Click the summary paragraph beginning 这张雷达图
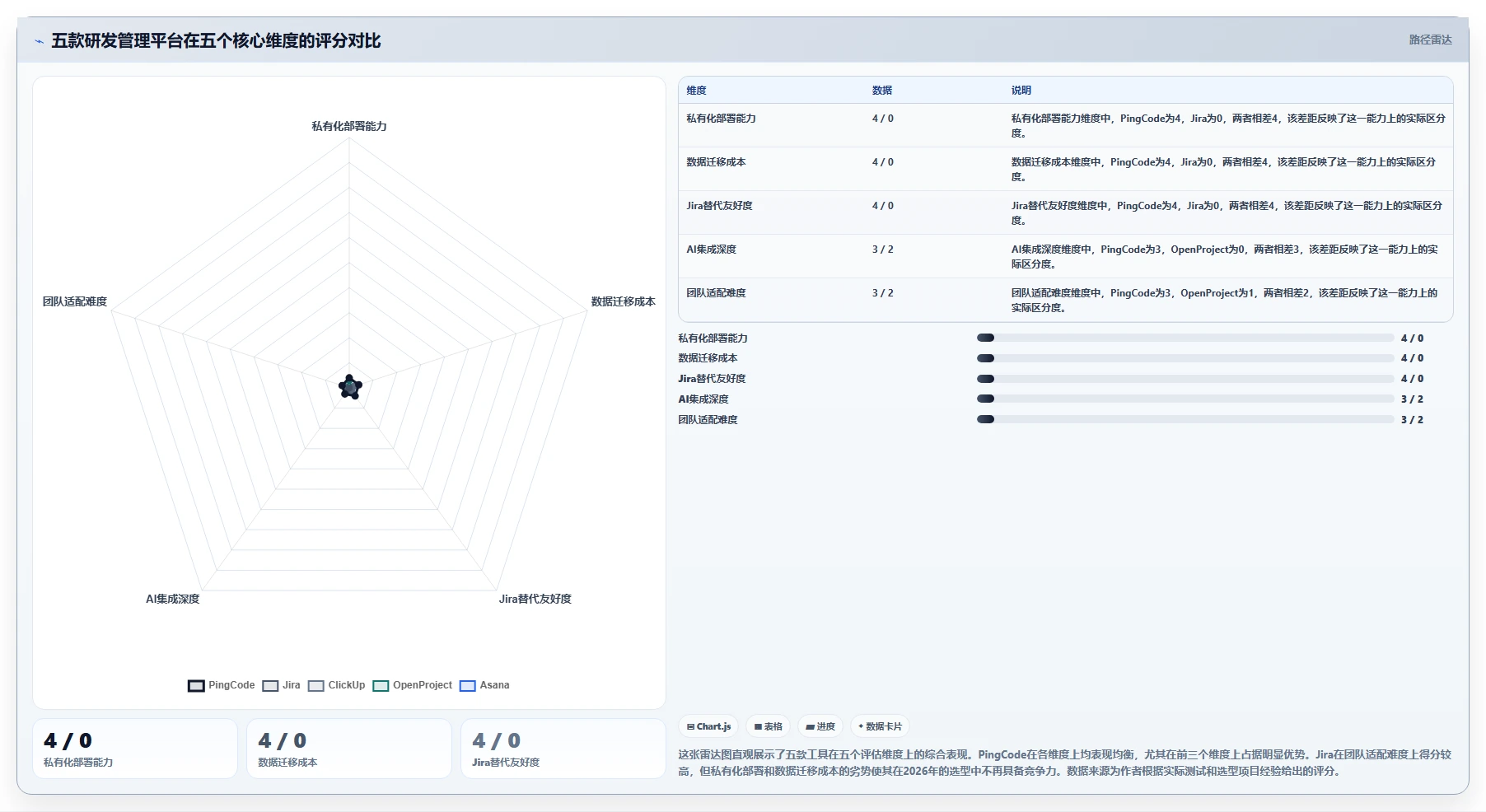 coord(1064,763)
